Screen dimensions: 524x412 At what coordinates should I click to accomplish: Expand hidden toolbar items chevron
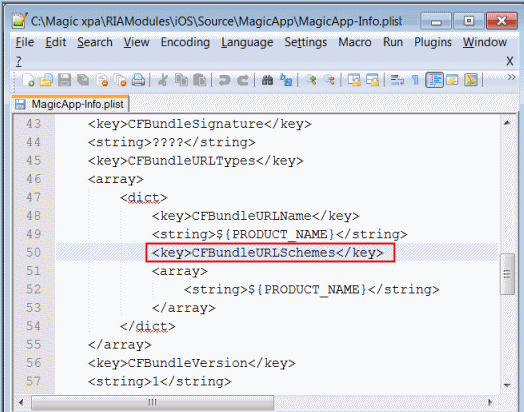(x=511, y=77)
